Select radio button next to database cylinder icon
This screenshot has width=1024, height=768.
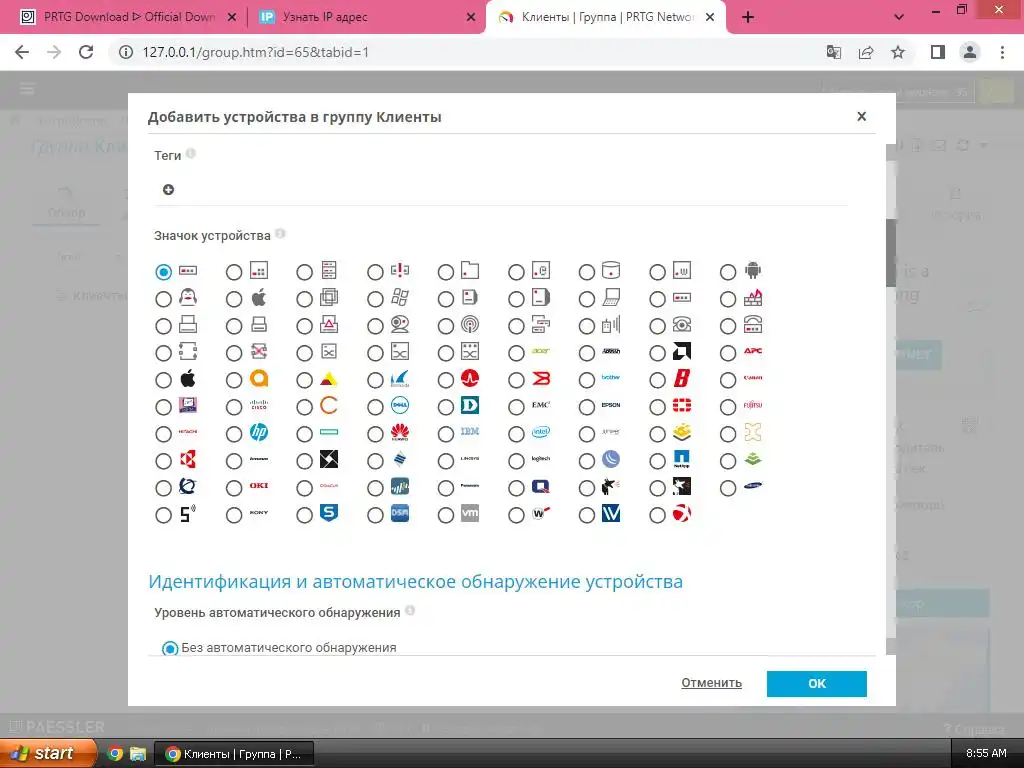pos(586,272)
